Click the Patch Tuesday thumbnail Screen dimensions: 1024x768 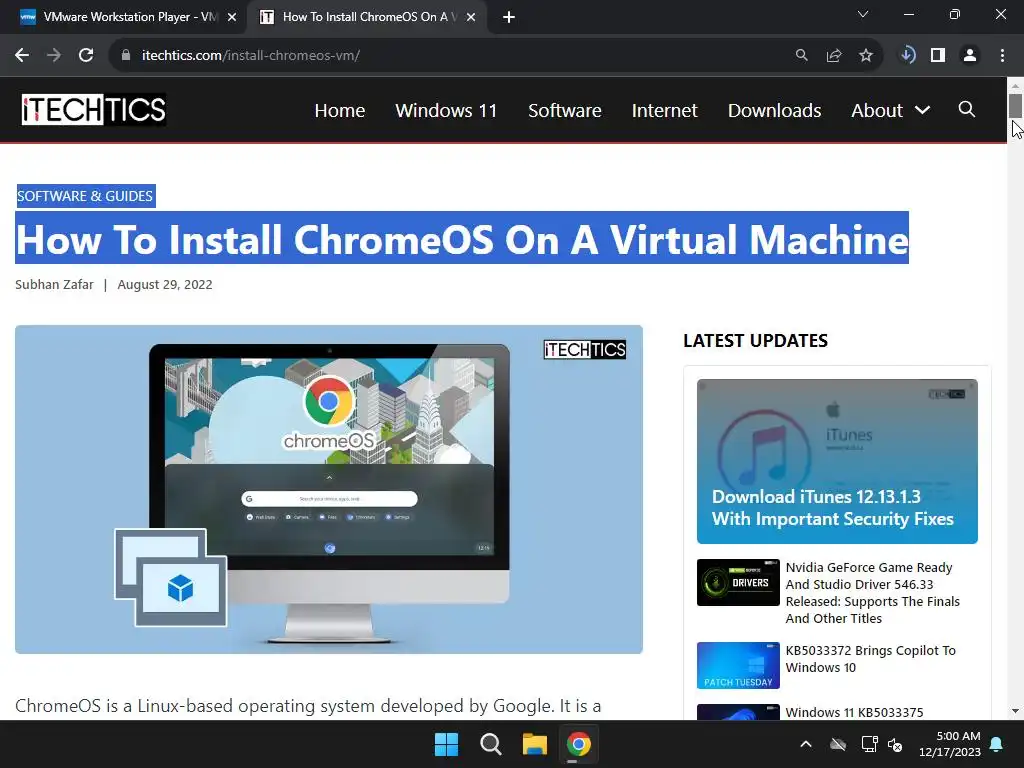(x=738, y=665)
